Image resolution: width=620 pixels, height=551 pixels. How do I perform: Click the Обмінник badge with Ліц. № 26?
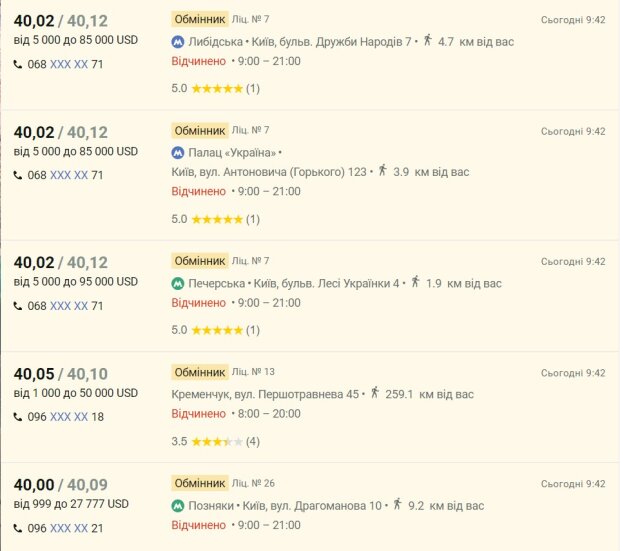click(200, 483)
